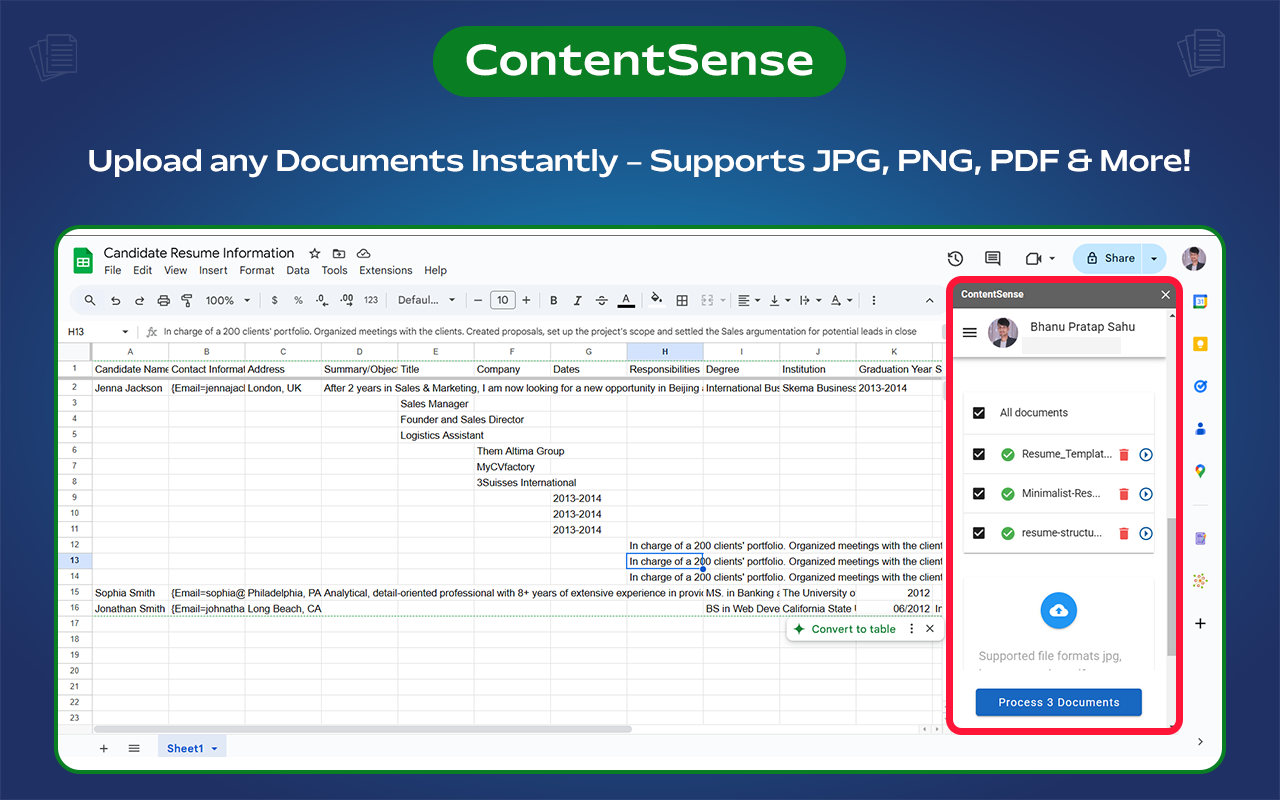Decrease decimal places
This screenshot has height=800, width=1280.
[322, 300]
